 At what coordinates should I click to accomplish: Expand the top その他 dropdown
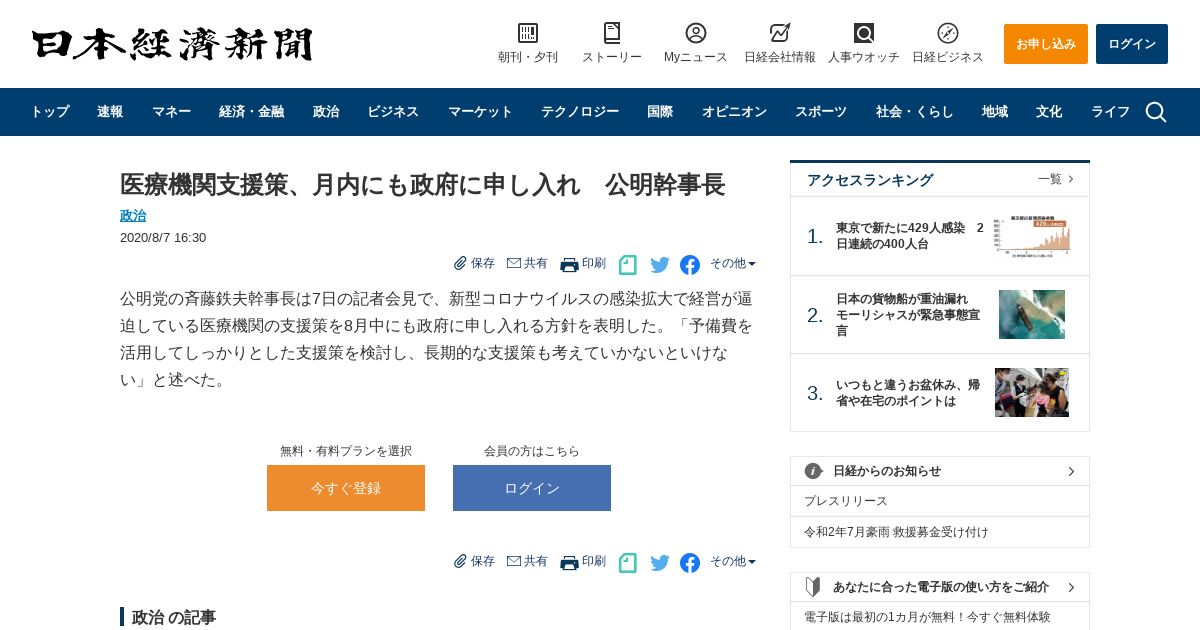733,264
